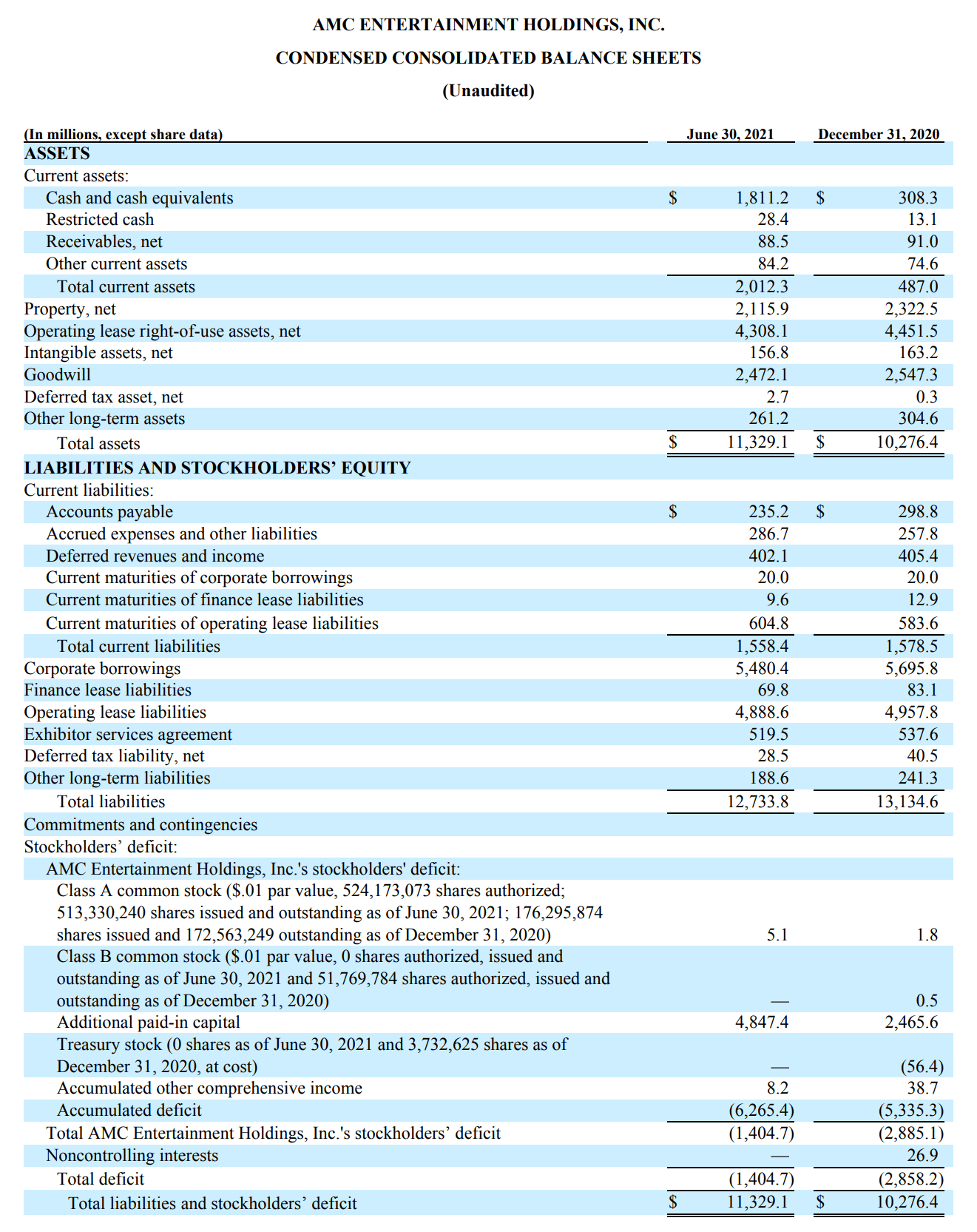Click the 'Cash and cash equivalents' row label
The height and width of the screenshot is (1232, 977).
click(139, 198)
